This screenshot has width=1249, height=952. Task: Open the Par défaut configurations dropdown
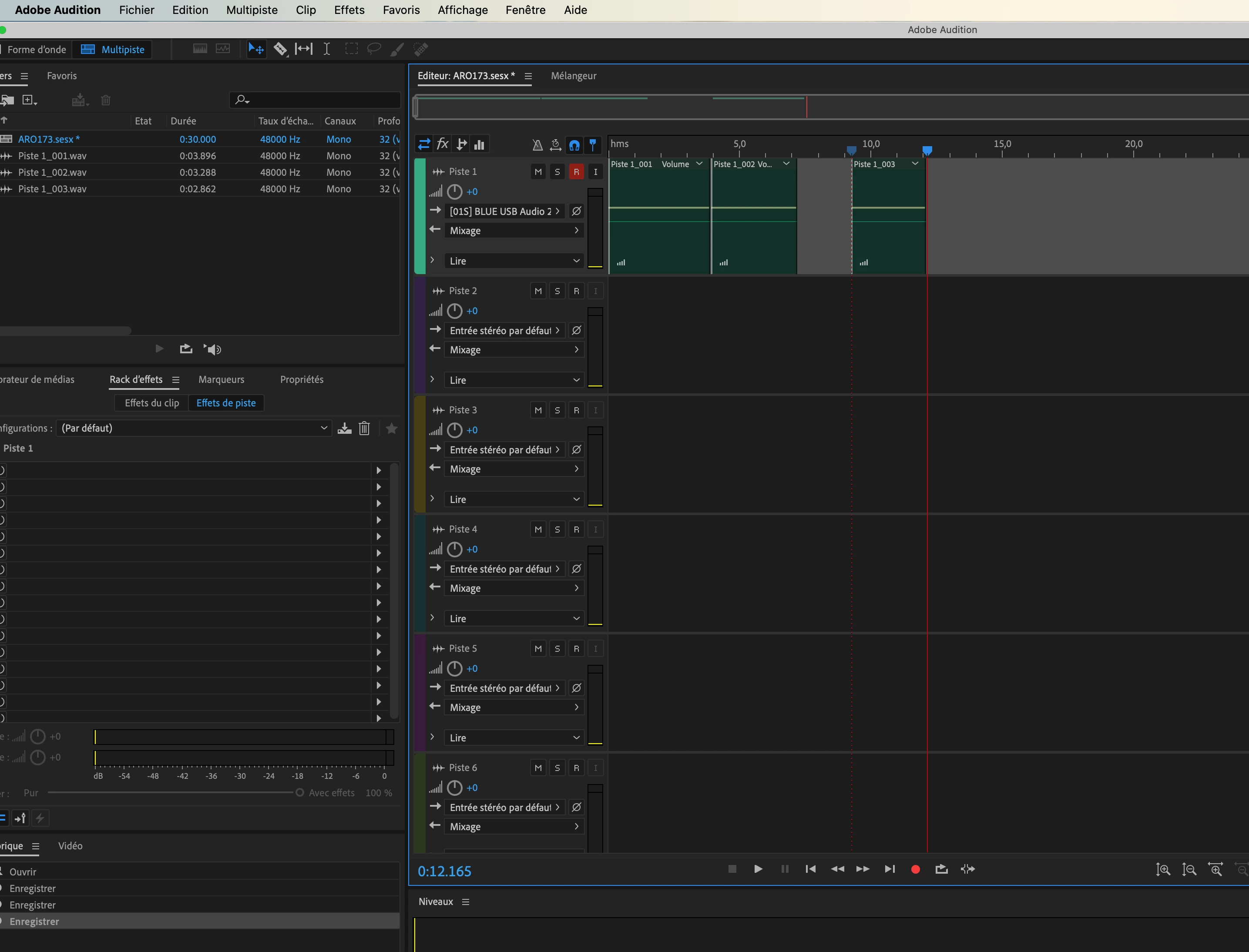[194, 429]
